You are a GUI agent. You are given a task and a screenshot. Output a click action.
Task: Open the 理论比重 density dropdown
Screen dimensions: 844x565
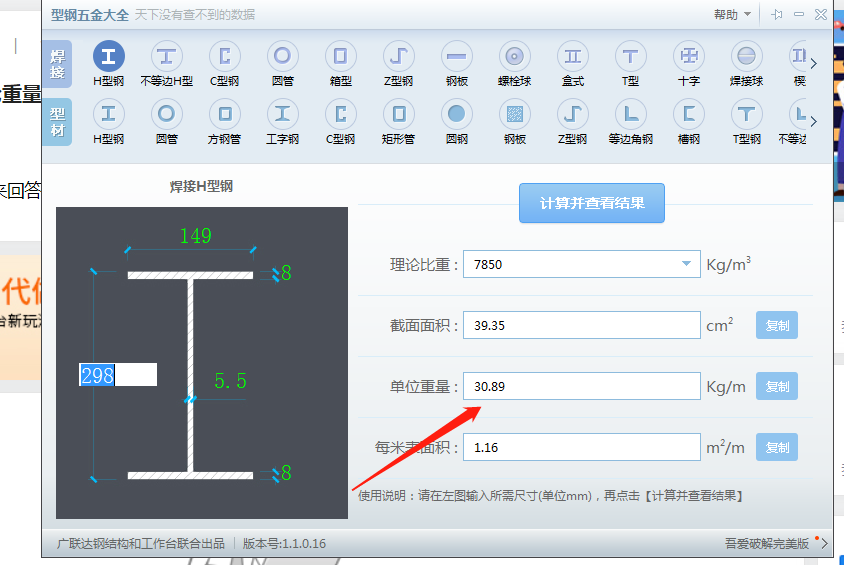click(686, 264)
